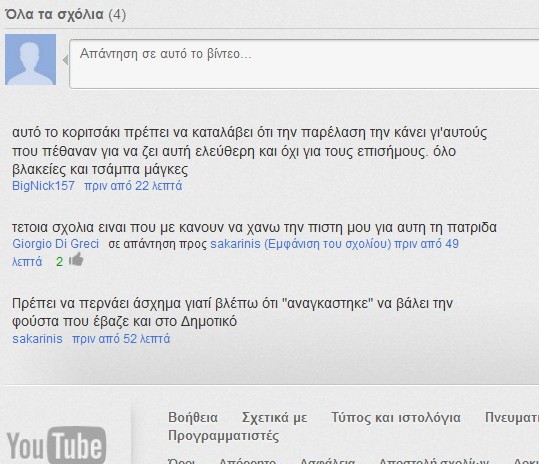Click the comment reply text box
Viewport: 539px width, 464px height.
pyautogui.click(x=304, y=64)
